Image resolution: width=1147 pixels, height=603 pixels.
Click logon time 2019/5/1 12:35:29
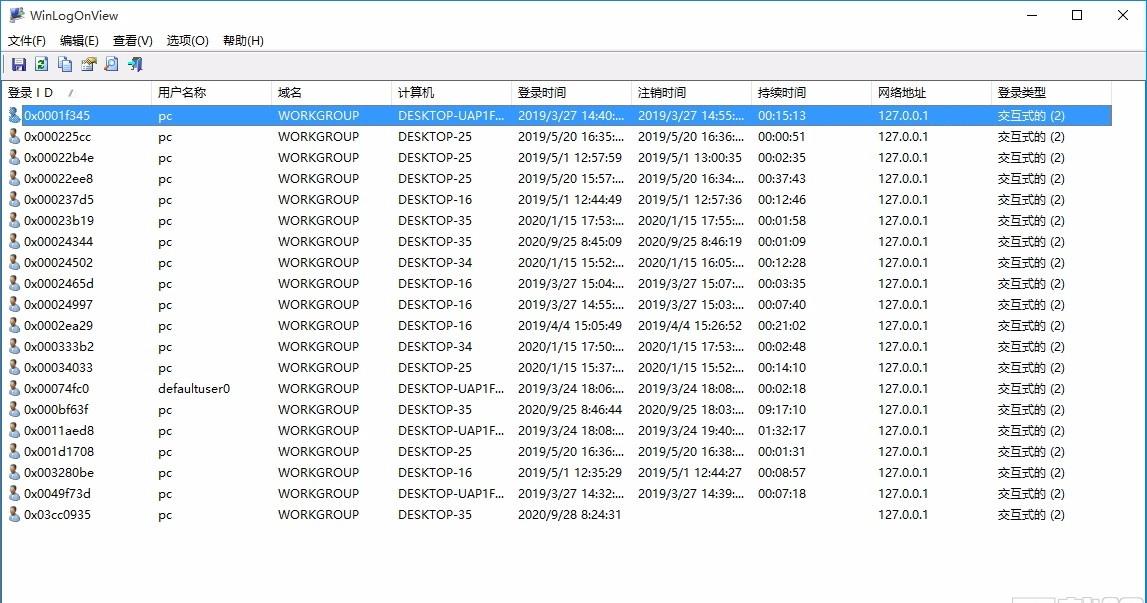pyautogui.click(x=570, y=473)
